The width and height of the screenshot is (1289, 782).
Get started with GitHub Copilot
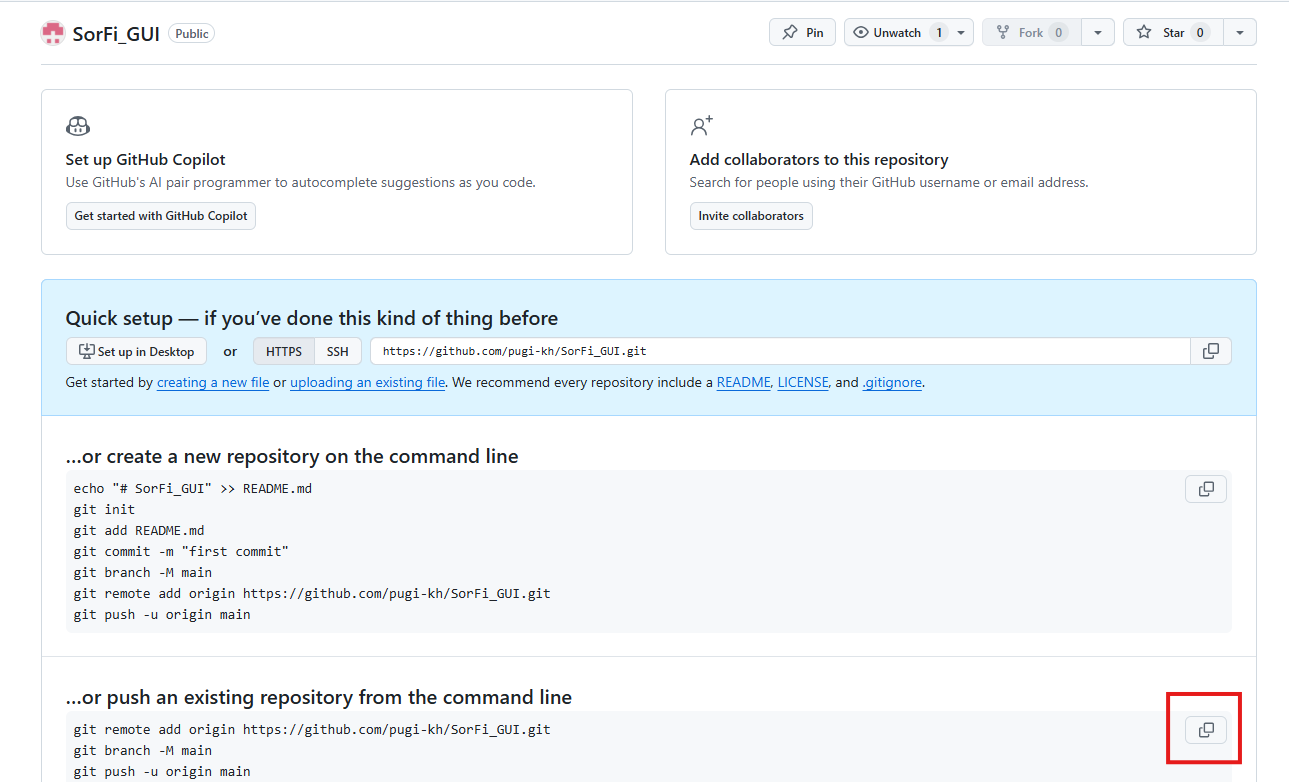pyautogui.click(x=161, y=216)
